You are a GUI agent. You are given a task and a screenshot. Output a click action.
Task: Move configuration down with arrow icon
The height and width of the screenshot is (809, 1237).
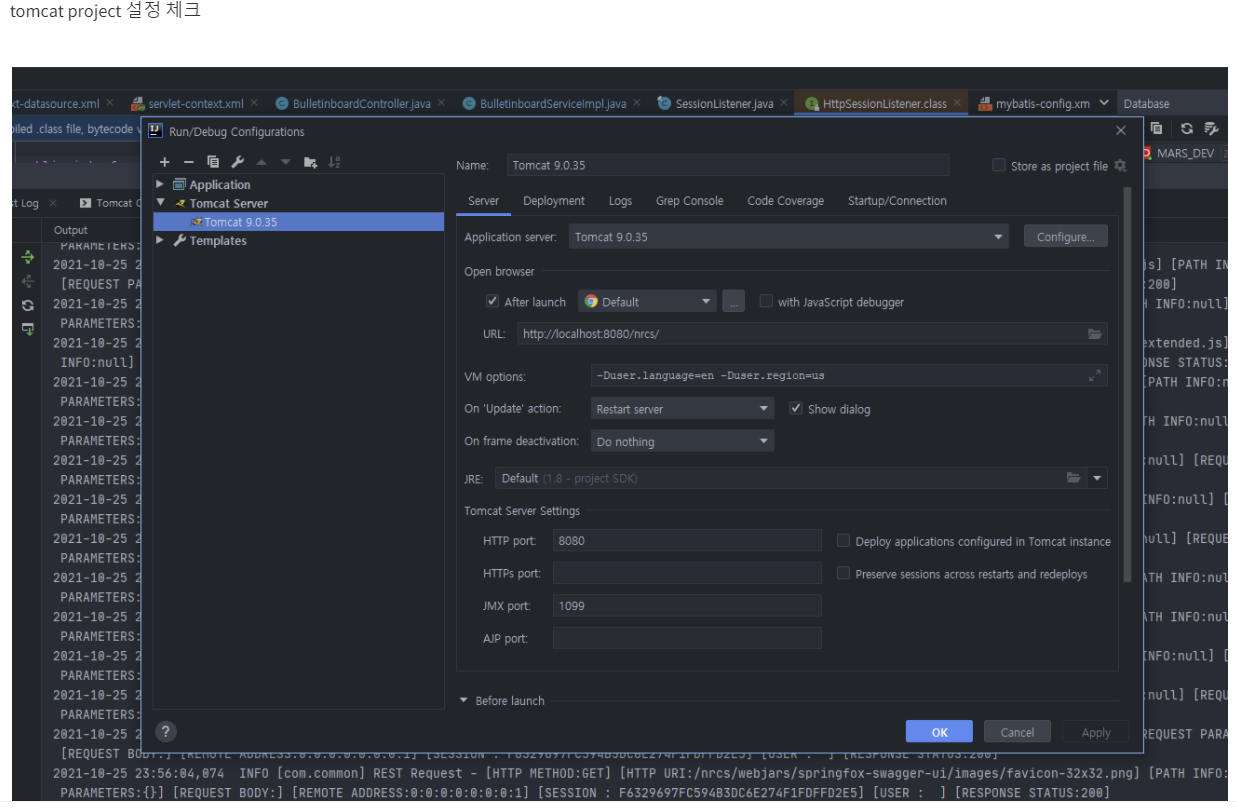coord(285,162)
